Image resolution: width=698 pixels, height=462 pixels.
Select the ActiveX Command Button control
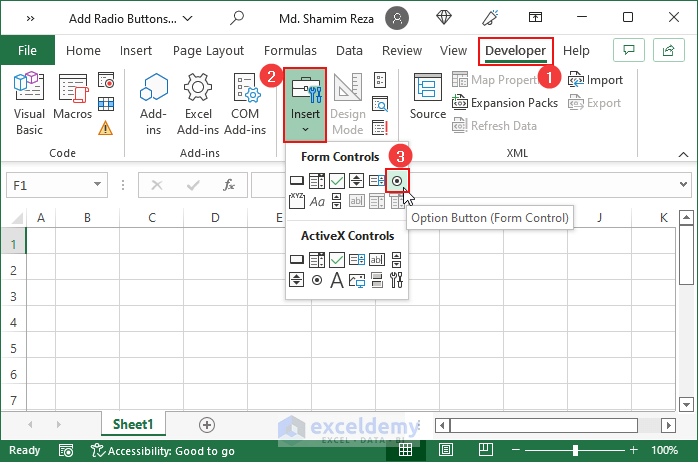297,259
